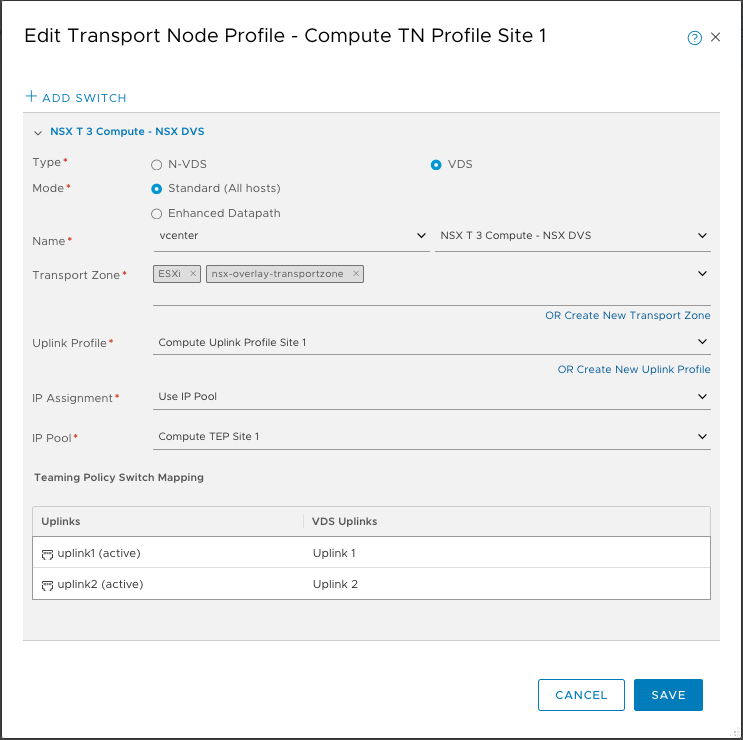Click the uplink1 (active) icon
Viewport: 743px width, 740px height.
pyautogui.click(x=46, y=553)
